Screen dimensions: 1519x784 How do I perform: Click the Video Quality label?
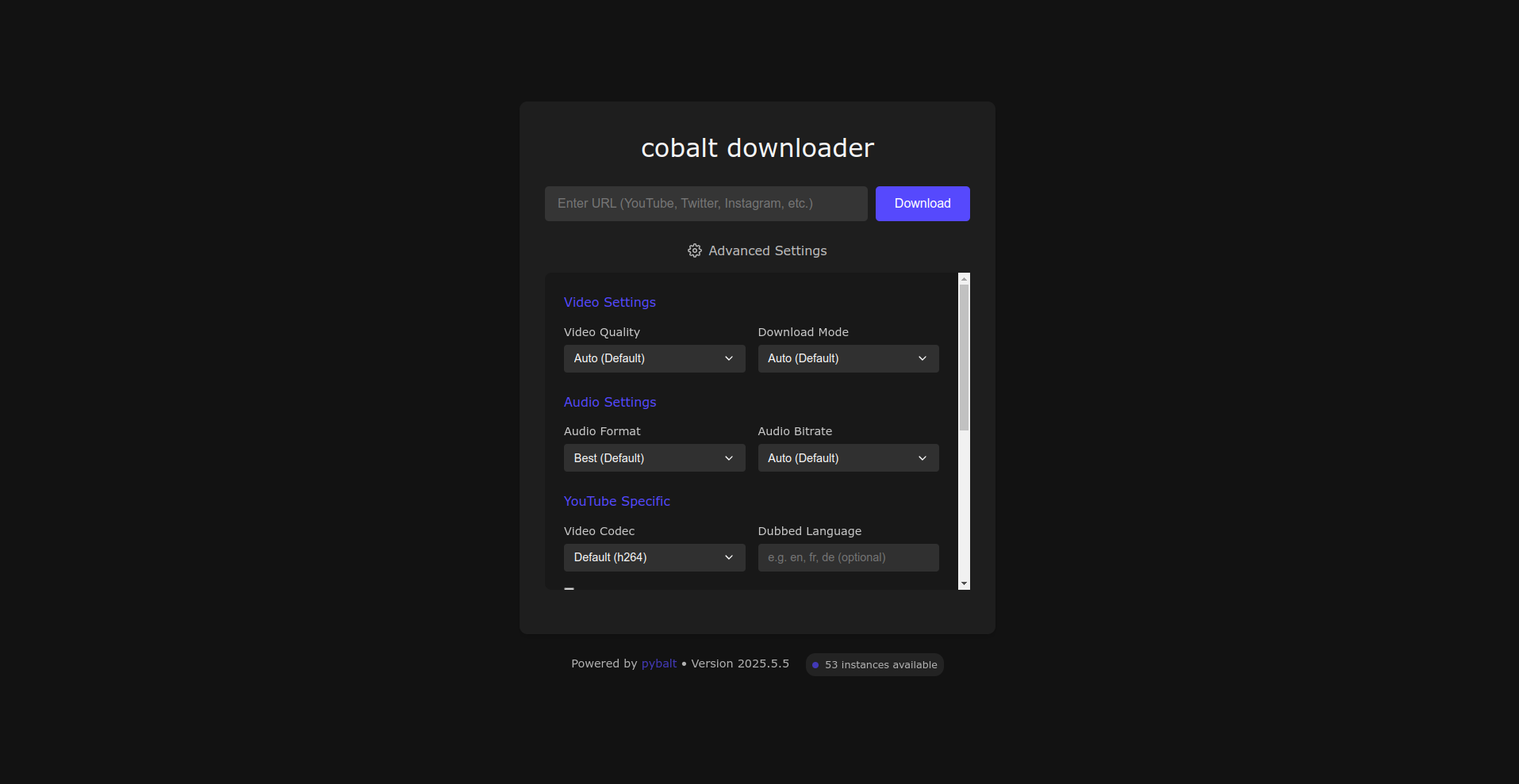pos(602,332)
